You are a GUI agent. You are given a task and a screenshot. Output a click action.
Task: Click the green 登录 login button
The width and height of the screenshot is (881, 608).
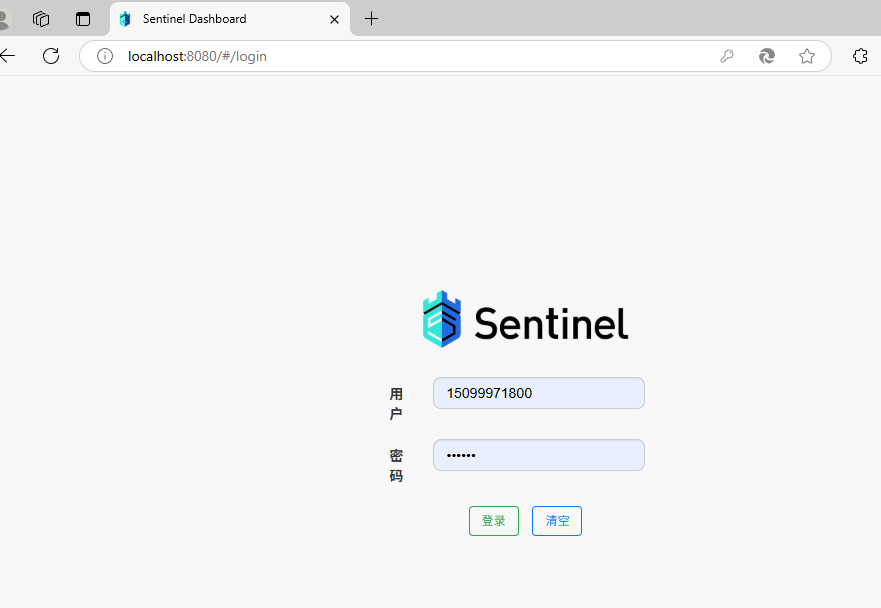pyautogui.click(x=494, y=521)
